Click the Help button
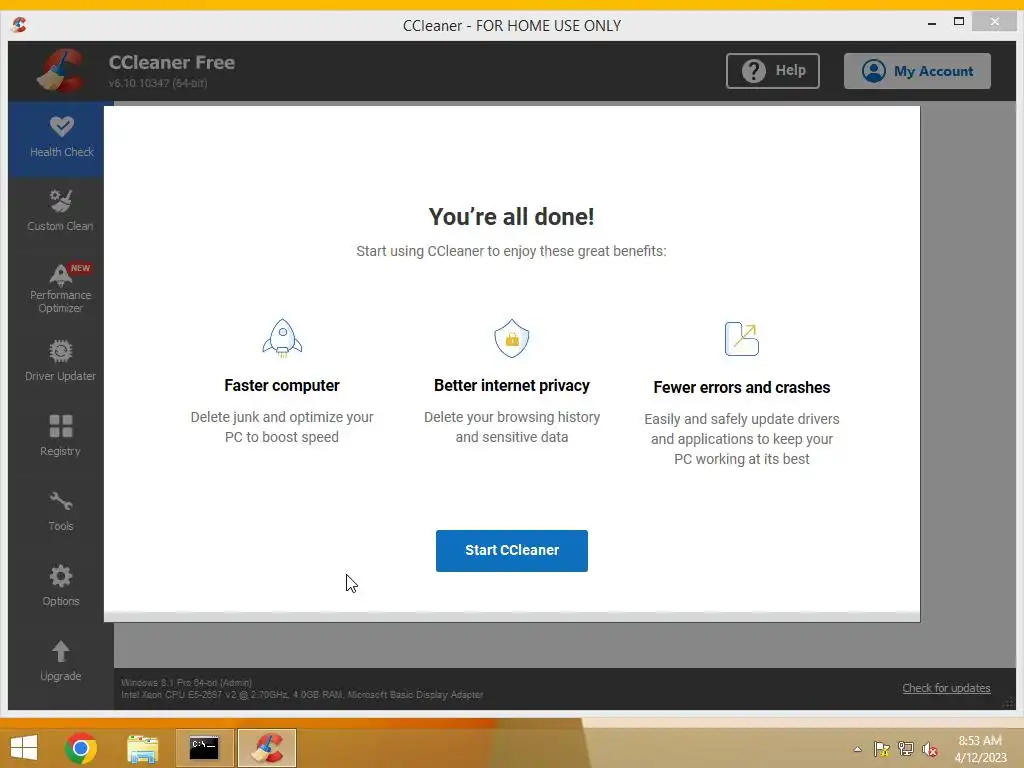1024x768 pixels. [x=773, y=71]
